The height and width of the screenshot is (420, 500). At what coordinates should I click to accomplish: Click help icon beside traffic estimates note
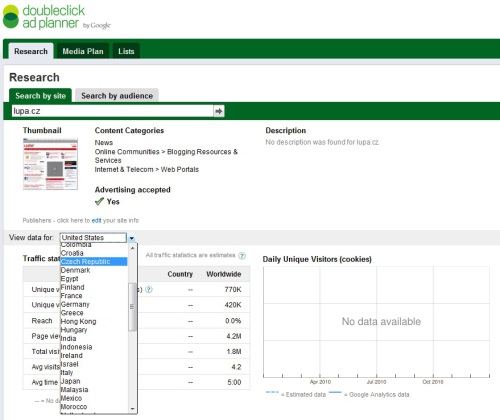242,256
